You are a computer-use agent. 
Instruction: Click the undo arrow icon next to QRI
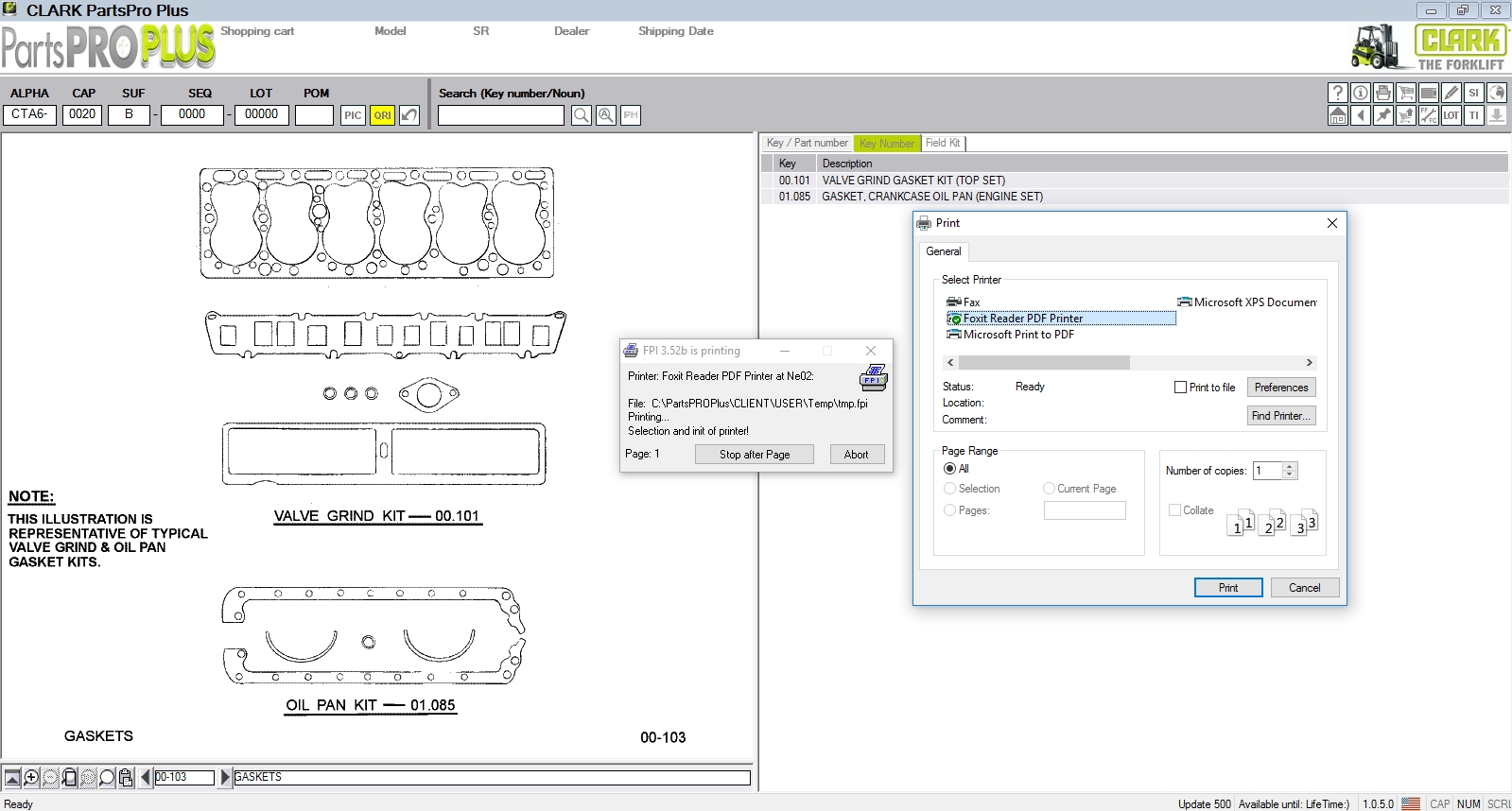click(x=409, y=115)
